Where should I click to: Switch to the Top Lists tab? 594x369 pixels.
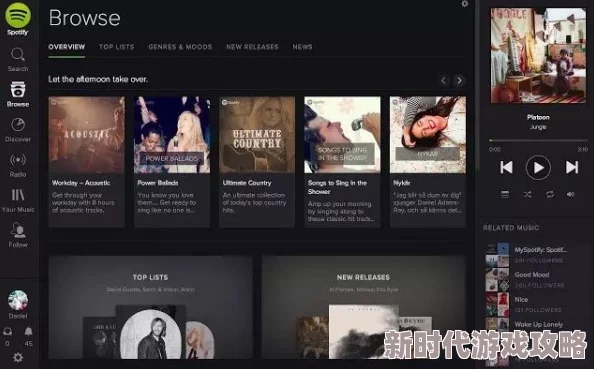point(117,47)
